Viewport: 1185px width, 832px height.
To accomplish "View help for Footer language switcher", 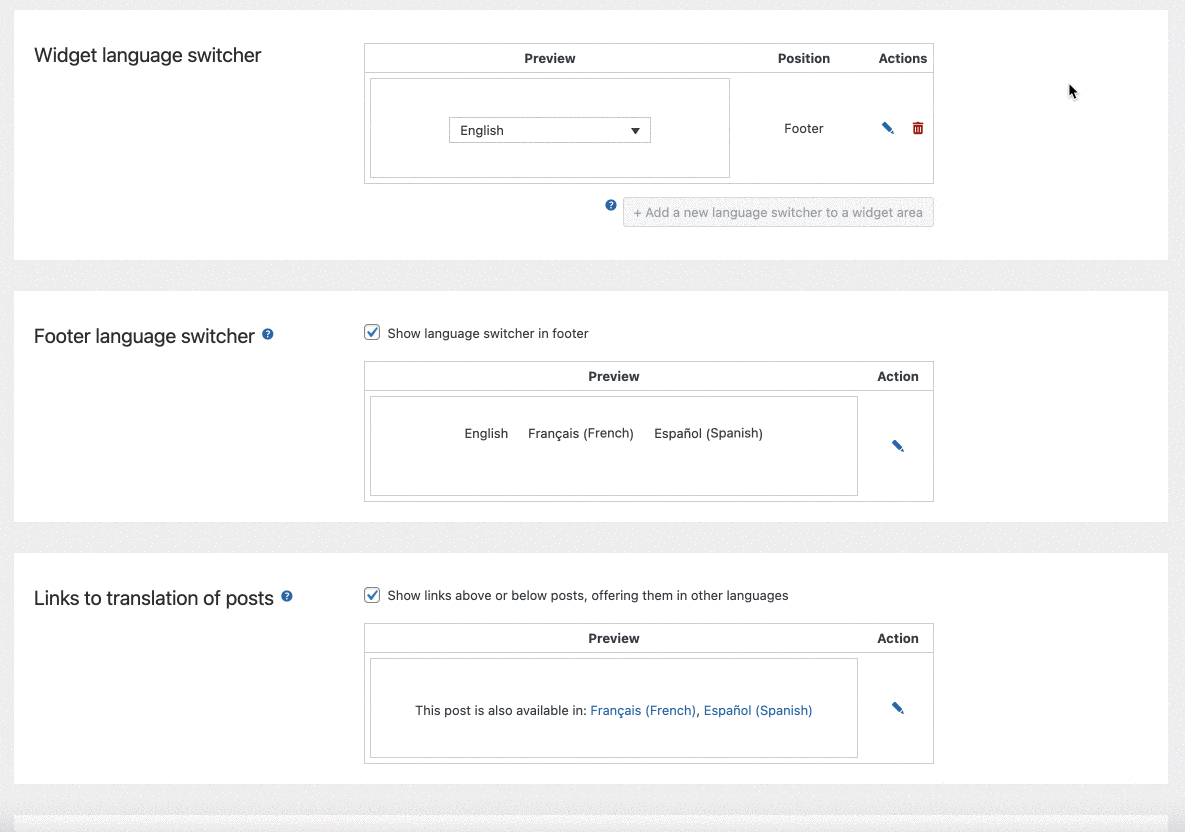I will coord(267,334).
